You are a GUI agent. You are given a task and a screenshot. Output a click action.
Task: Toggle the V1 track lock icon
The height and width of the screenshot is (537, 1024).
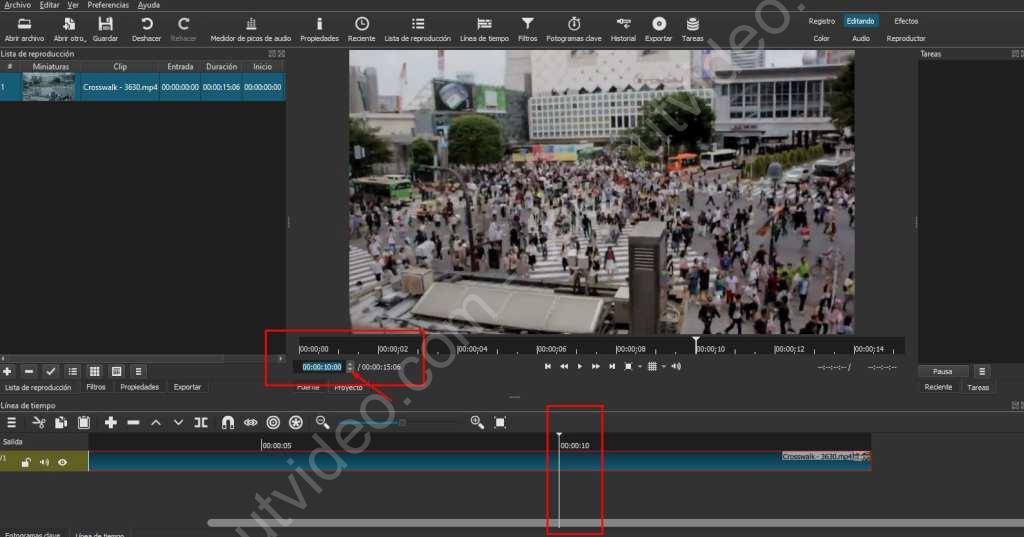(26, 462)
